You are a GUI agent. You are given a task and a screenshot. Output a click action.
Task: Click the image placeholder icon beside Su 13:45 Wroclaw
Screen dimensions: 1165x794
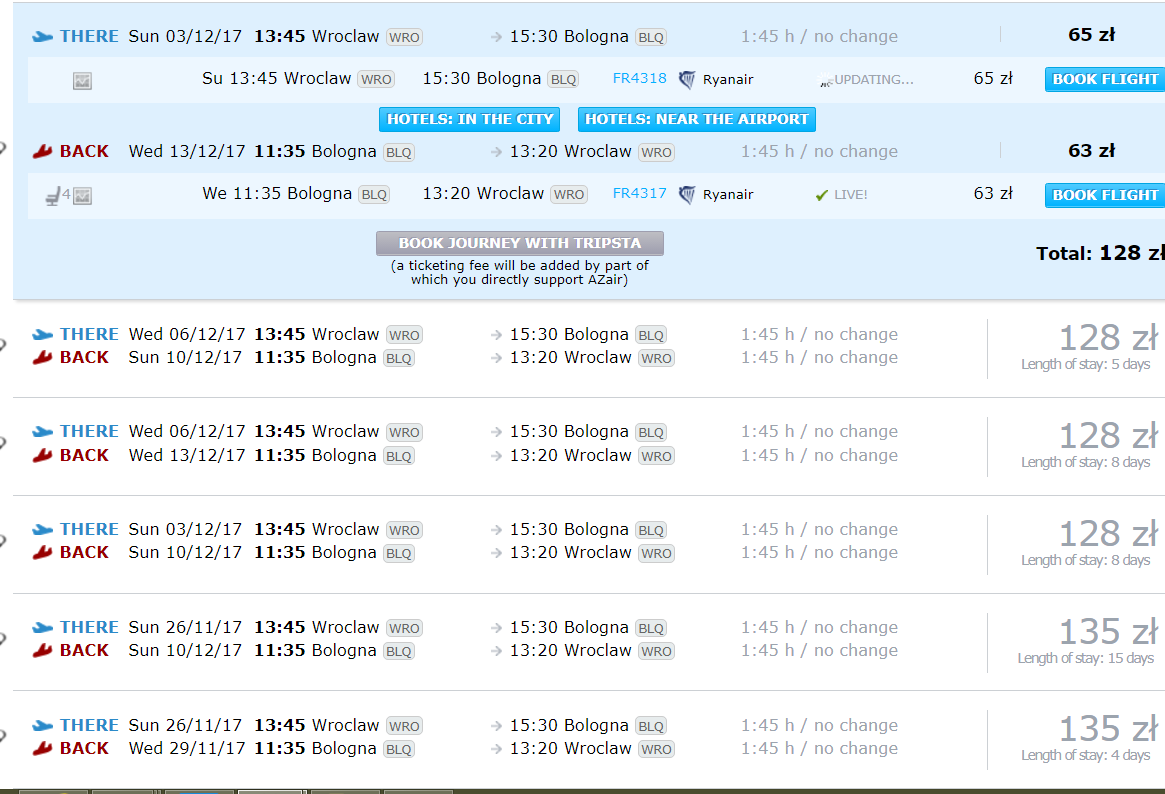(82, 81)
